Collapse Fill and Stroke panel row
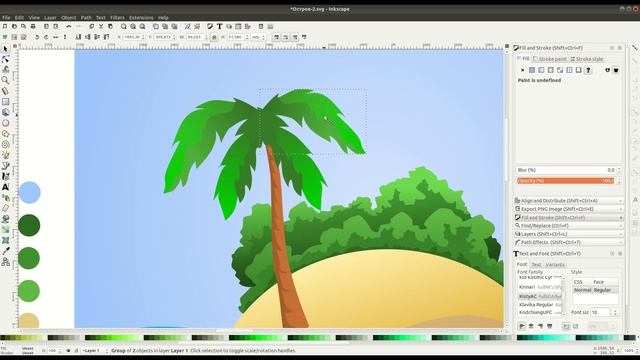The image size is (640, 360). point(569,218)
